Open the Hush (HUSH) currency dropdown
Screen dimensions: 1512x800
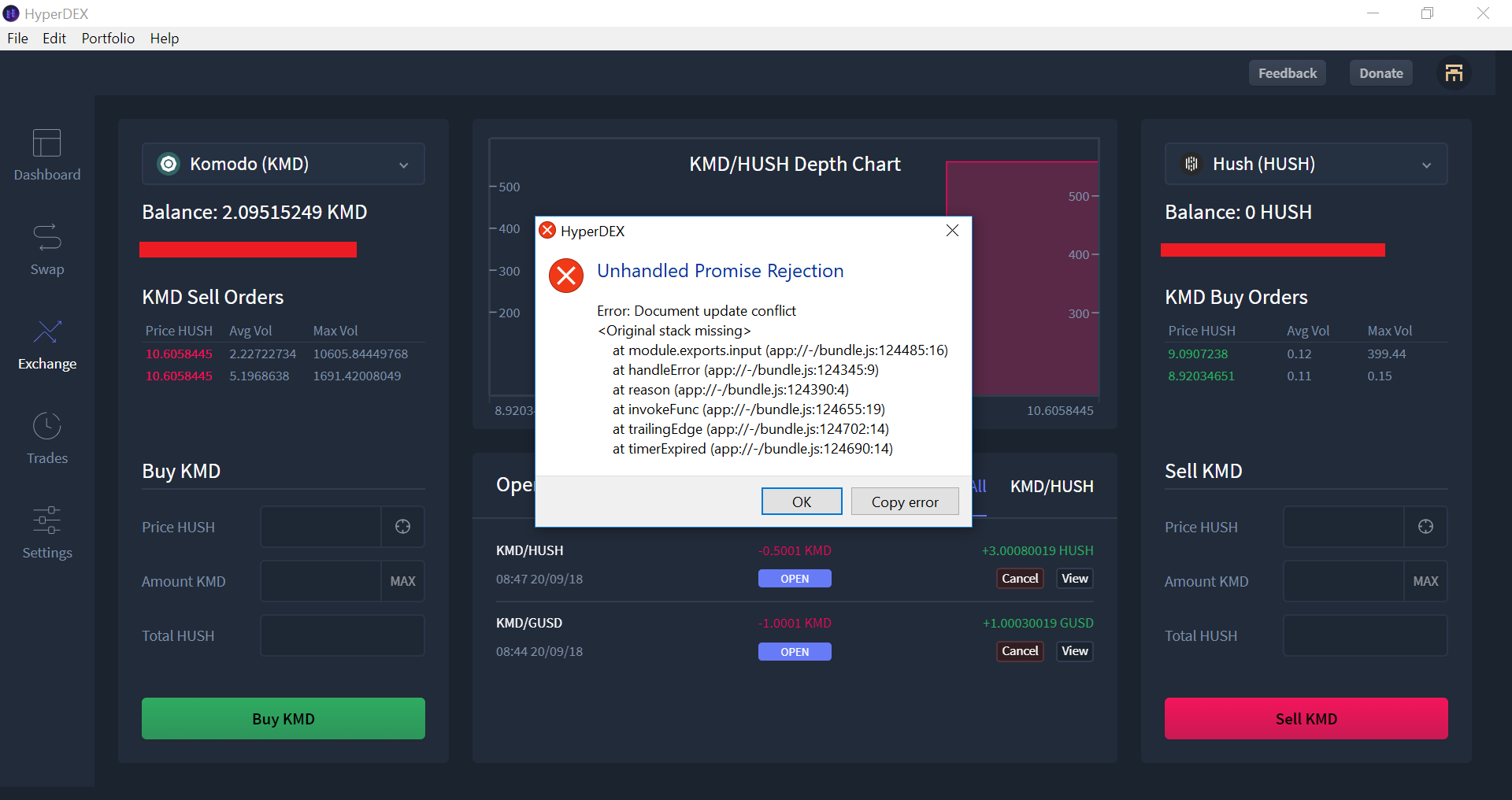[1306, 164]
